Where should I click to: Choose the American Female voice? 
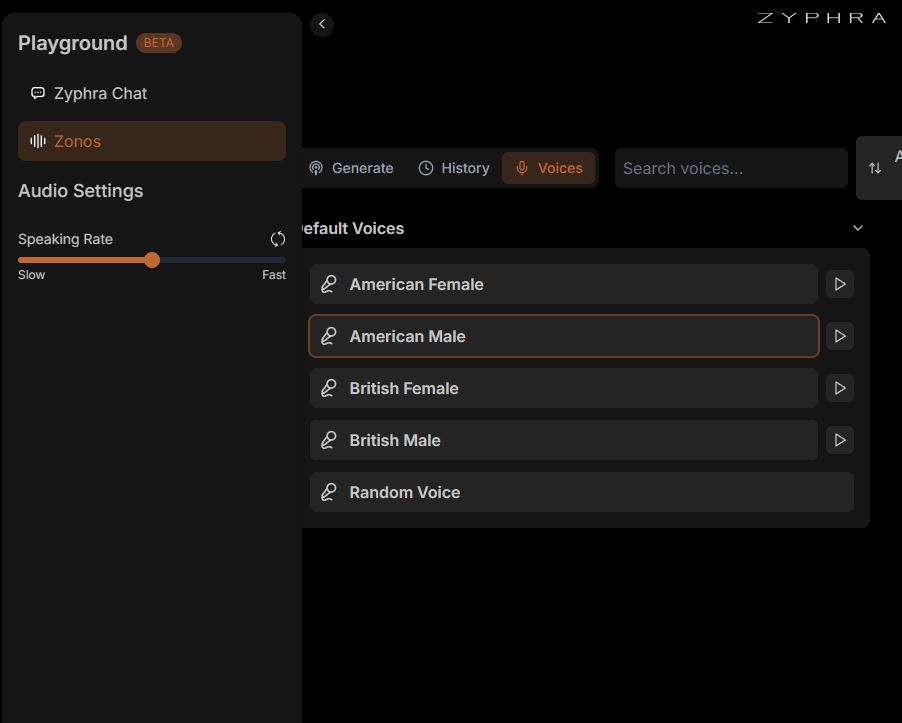pyautogui.click(x=563, y=284)
